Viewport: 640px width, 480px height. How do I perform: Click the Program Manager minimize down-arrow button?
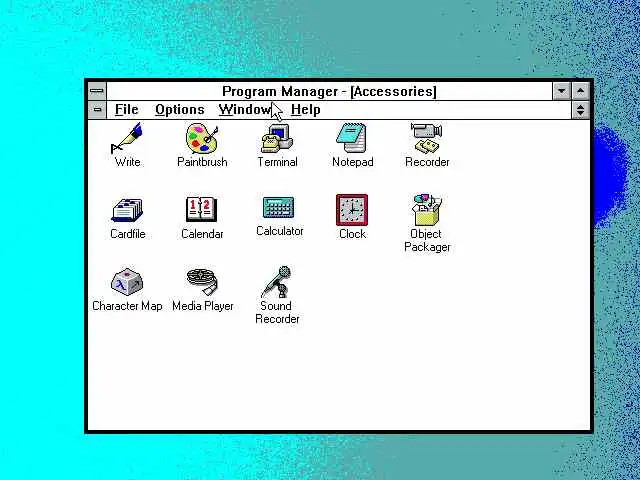[x=562, y=91]
